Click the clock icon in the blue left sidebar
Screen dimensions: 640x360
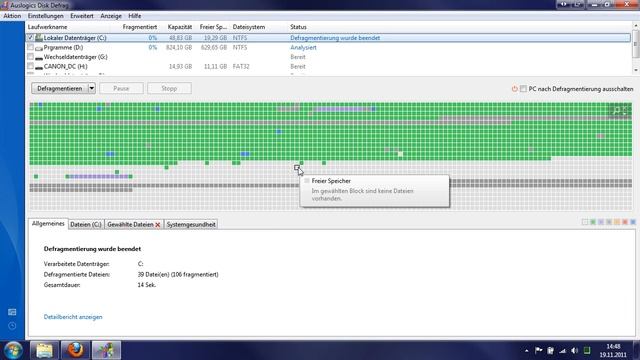pos(12,326)
